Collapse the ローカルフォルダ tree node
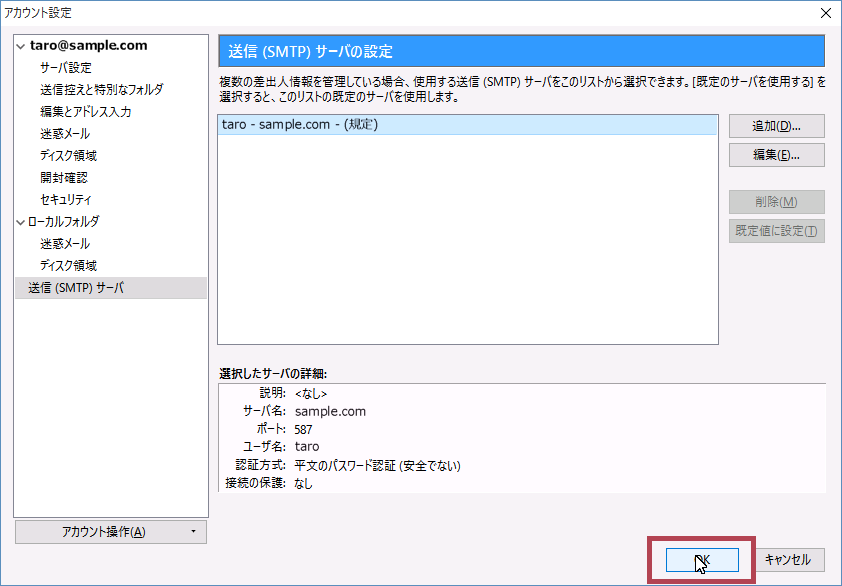 click(x=21, y=222)
